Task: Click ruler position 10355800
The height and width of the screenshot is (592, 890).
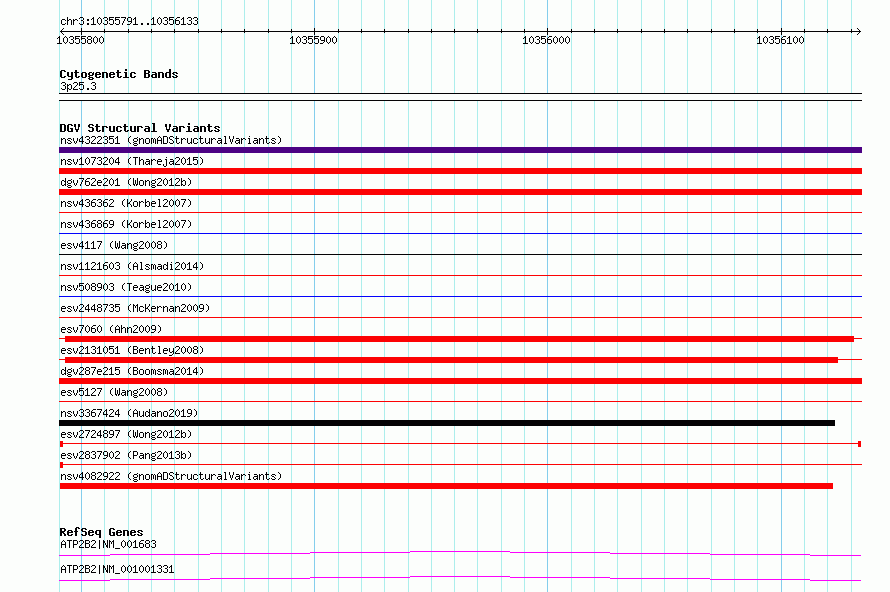Action: [x=81, y=40]
